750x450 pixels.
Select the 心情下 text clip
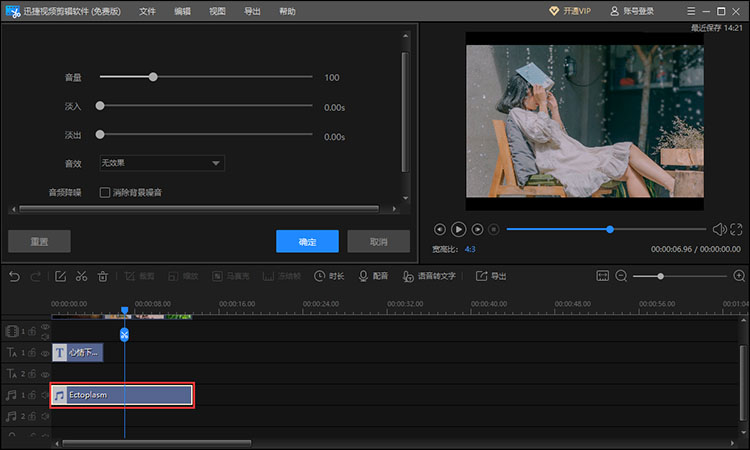click(77, 353)
